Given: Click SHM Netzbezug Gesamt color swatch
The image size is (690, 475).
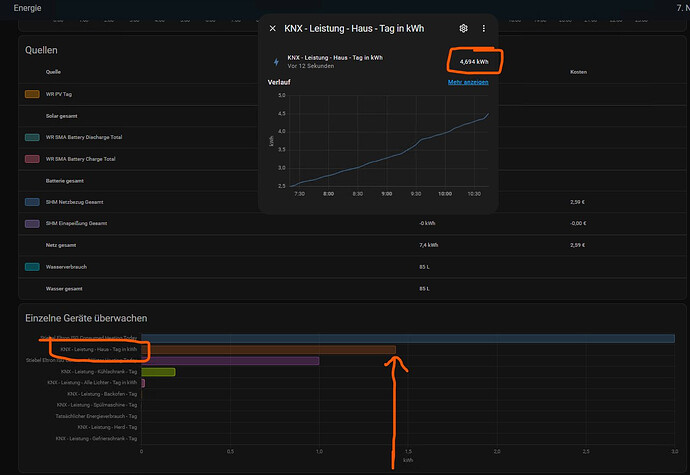Looking at the screenshot, I should coord(32,201).
